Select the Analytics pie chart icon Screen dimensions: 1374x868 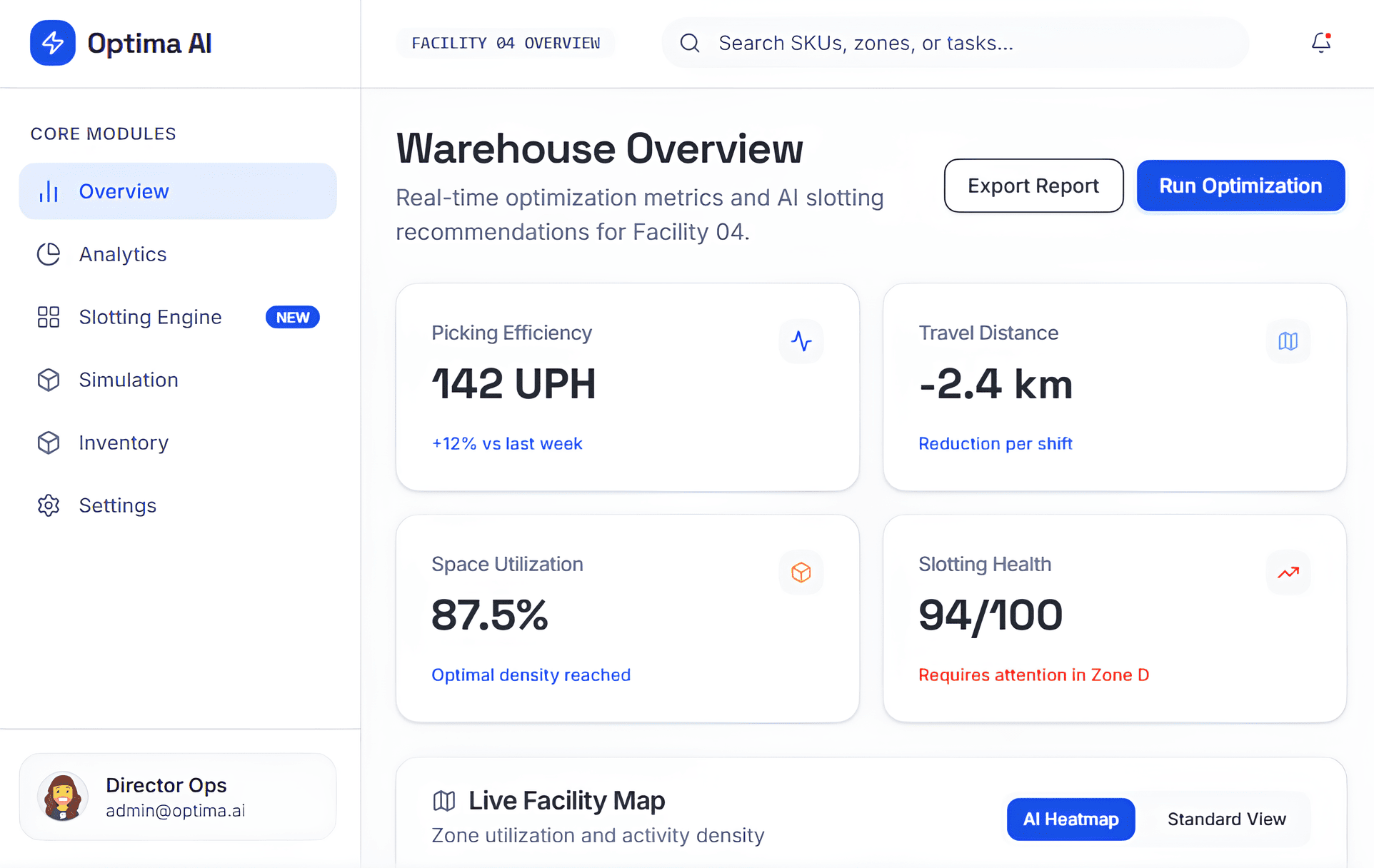tap(48, 254)
